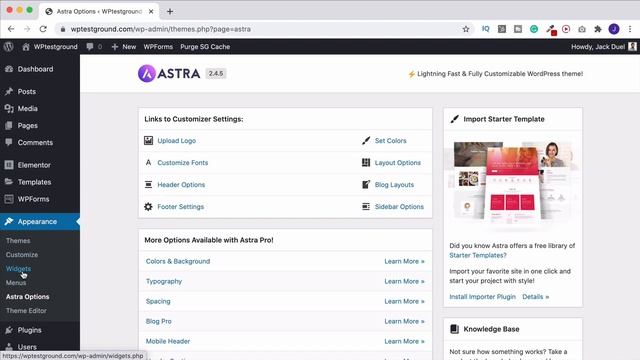Open a new browser tab
Viewport: 640px width, 360px height.
(x=170, y=11)
